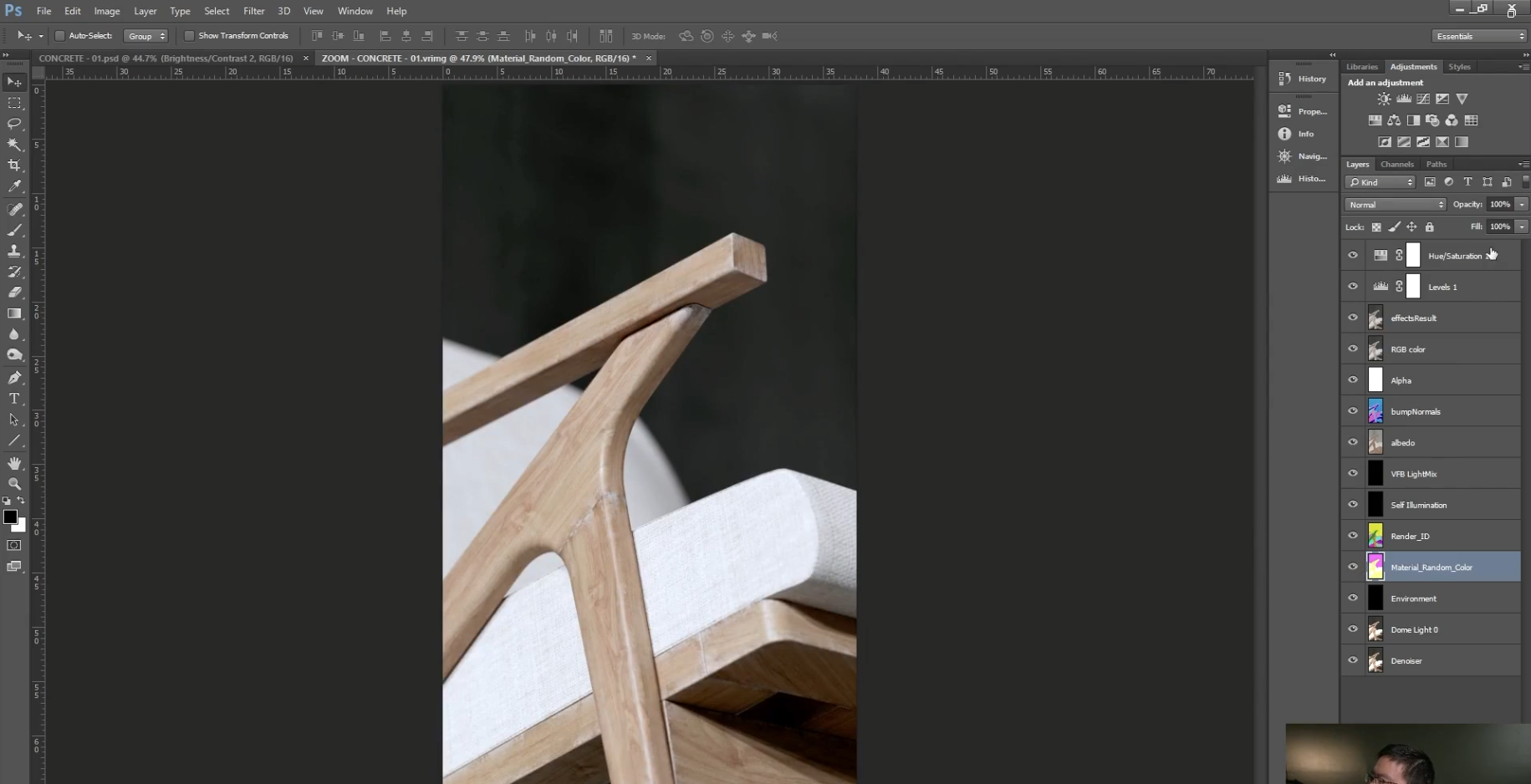Open the Filter menu
1531x784 pixels.
(x=253, y=11)
